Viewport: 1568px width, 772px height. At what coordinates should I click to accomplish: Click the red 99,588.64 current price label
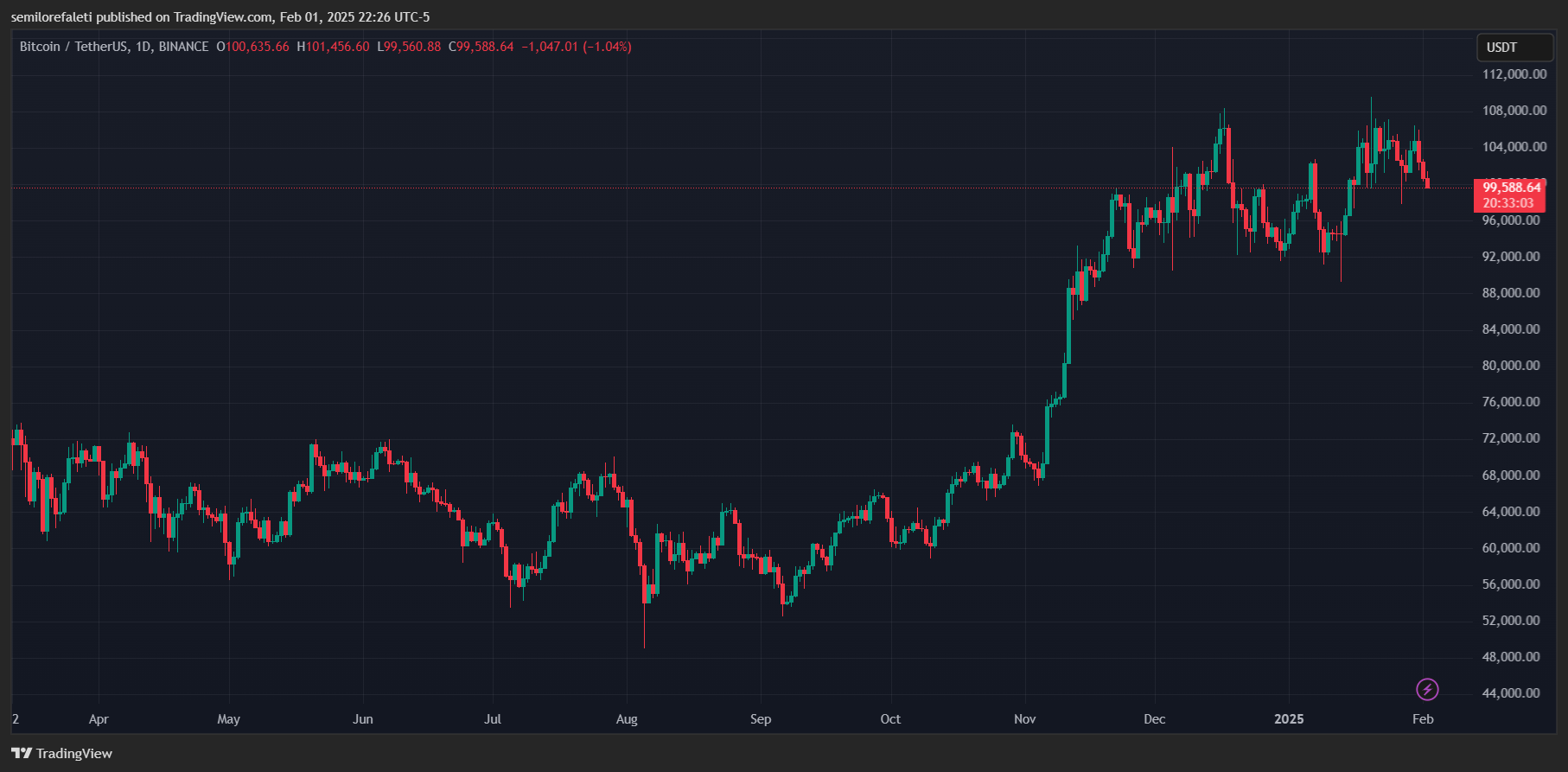[1511, 188]
